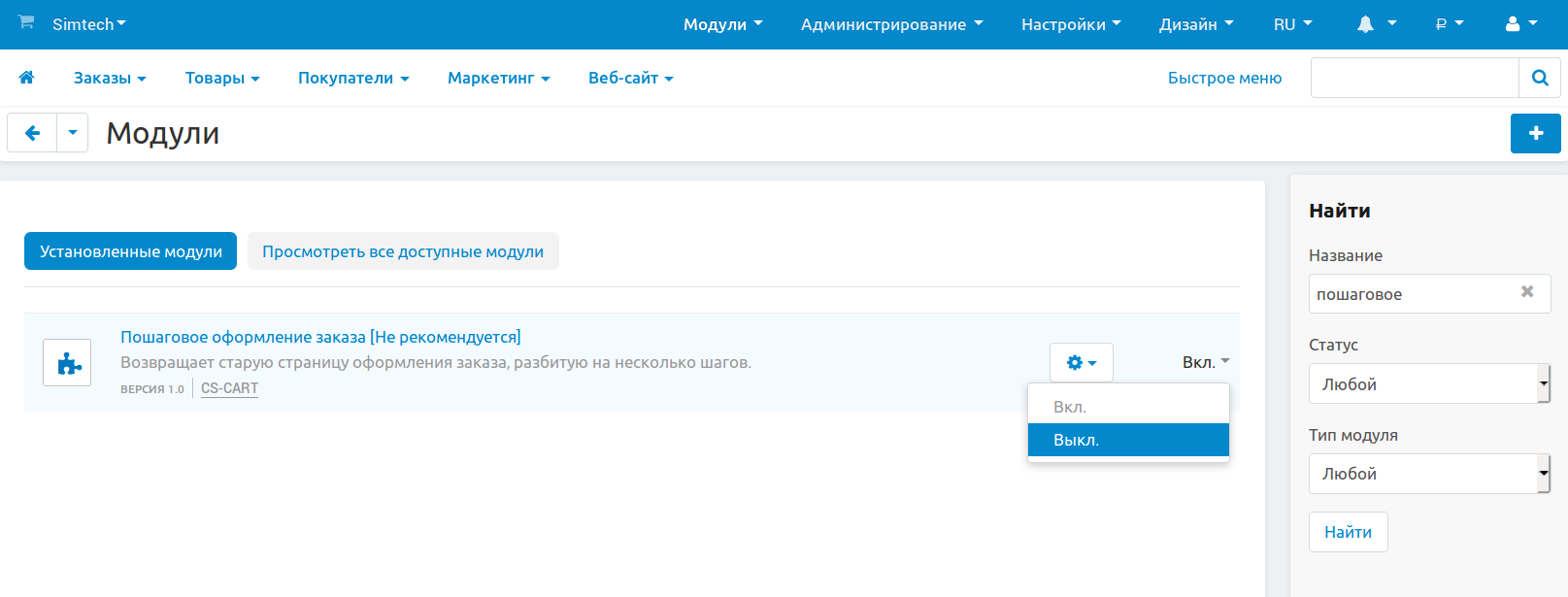1568x597 pixels.
Task: Open the notifications bell menu
Action: point(1375,24)
